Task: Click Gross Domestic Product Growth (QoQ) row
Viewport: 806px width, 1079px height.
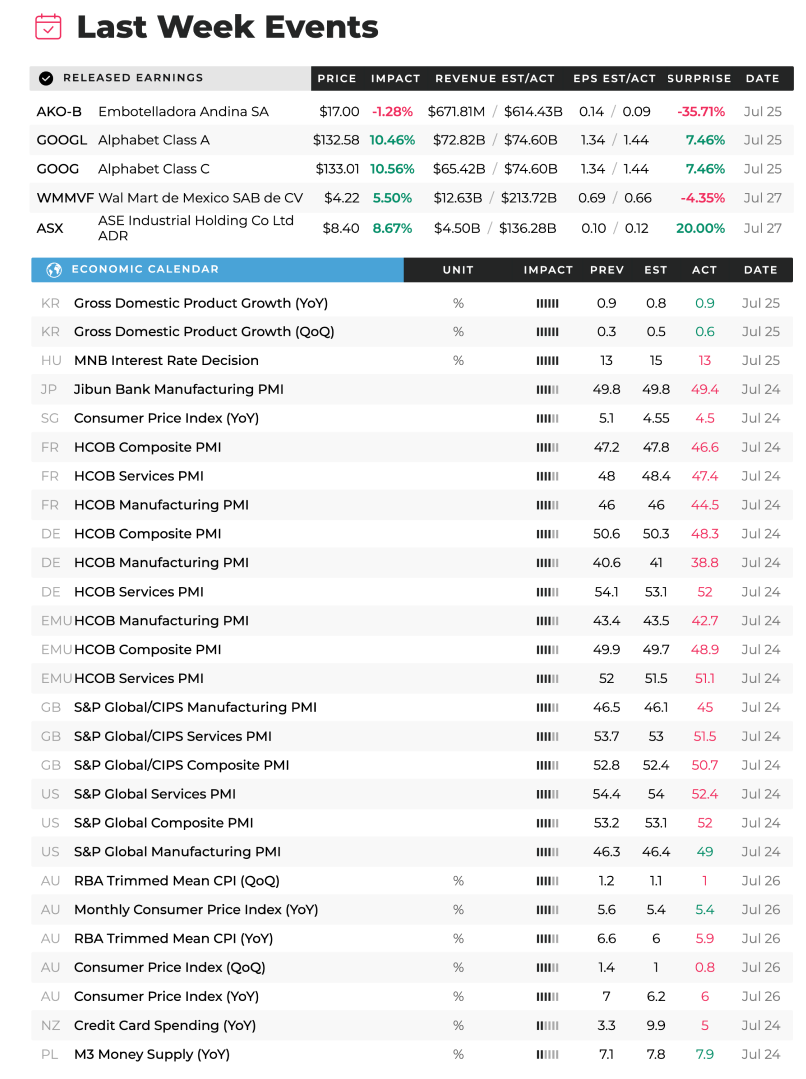Action: (x=412, y=332)
